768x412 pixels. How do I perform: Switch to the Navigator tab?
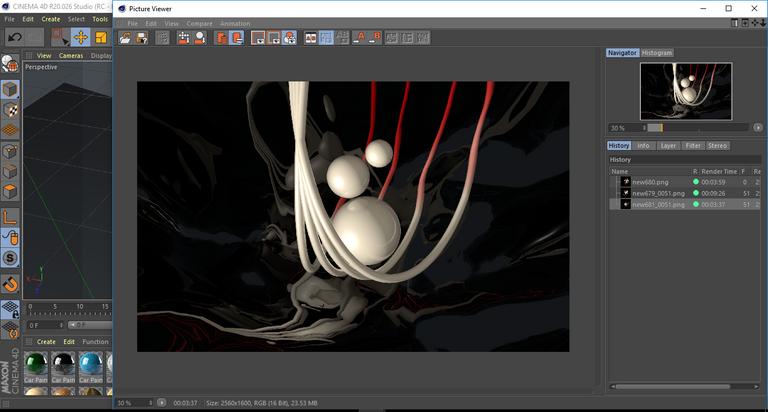[x=623, y=53]
